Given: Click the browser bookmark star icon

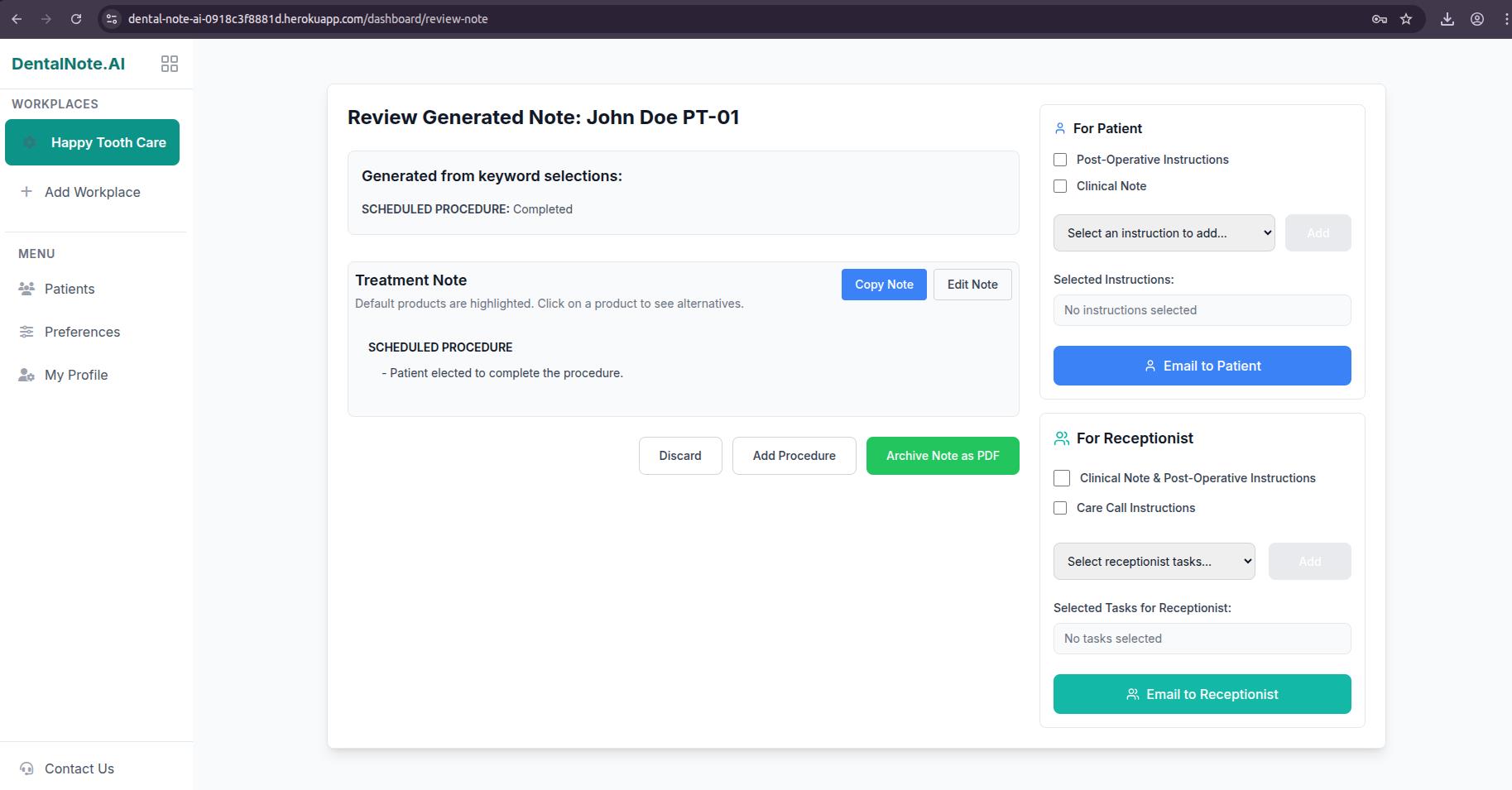Looking at the screenshot, I should [x=1405, y=18].
